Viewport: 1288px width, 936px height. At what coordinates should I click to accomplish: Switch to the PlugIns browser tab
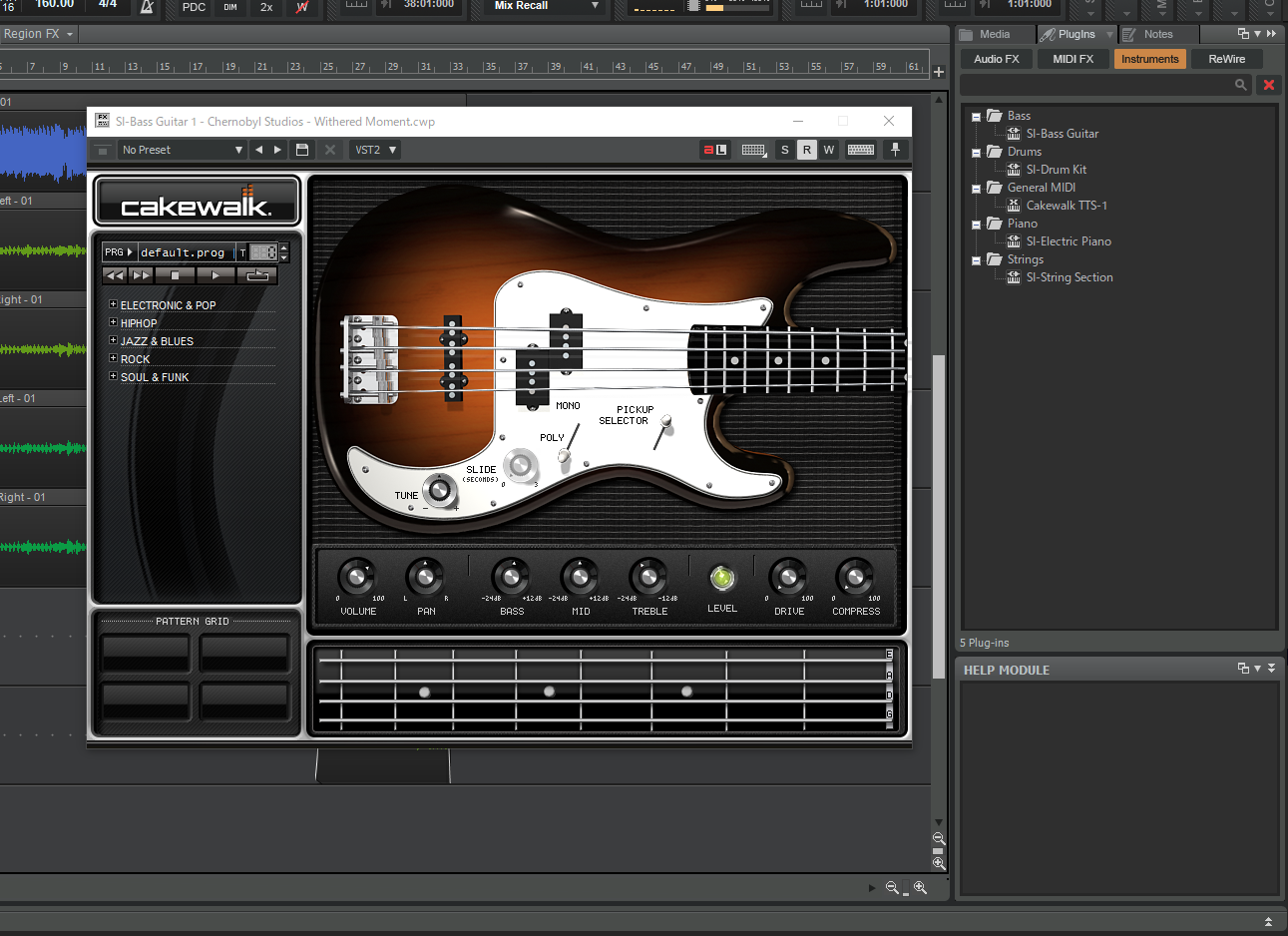tap(1076, 34)
